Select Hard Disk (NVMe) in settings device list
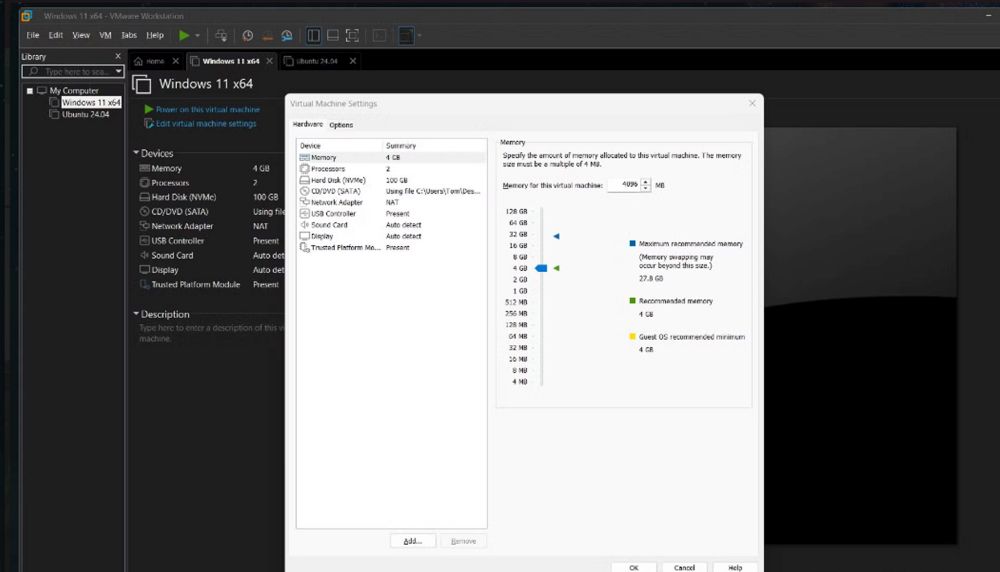Viewport: 1000px width, 572px height. 338,180
